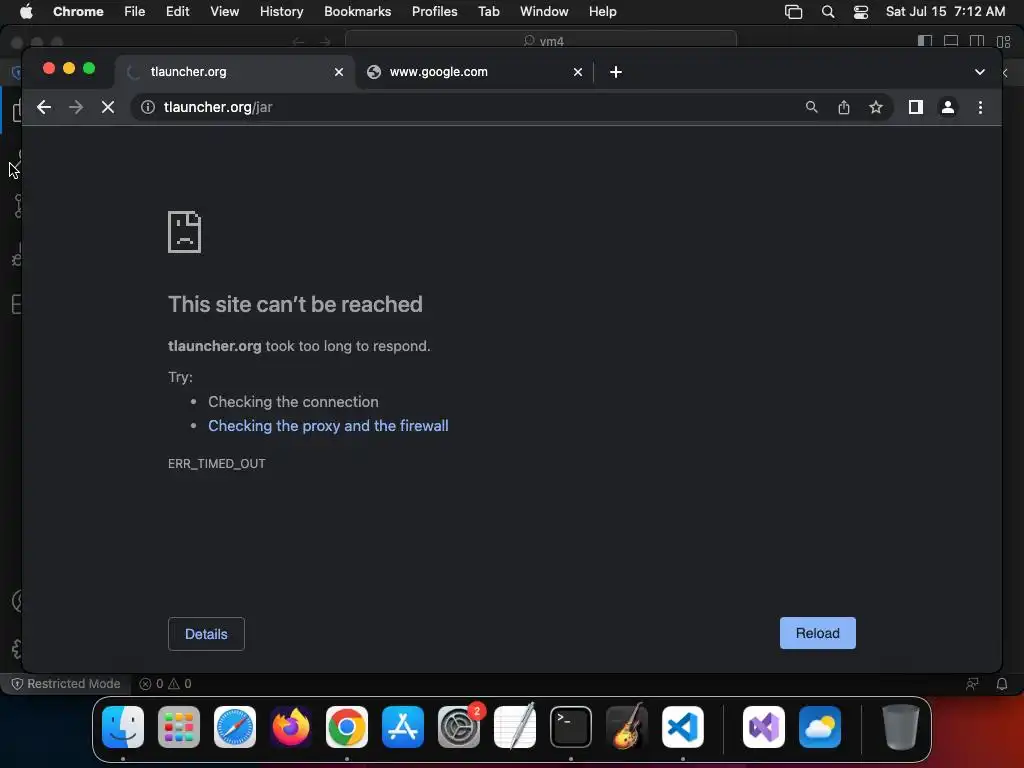Open the View menu
This screenshot has width=1024, height=768.
click(x=225, y=12)
